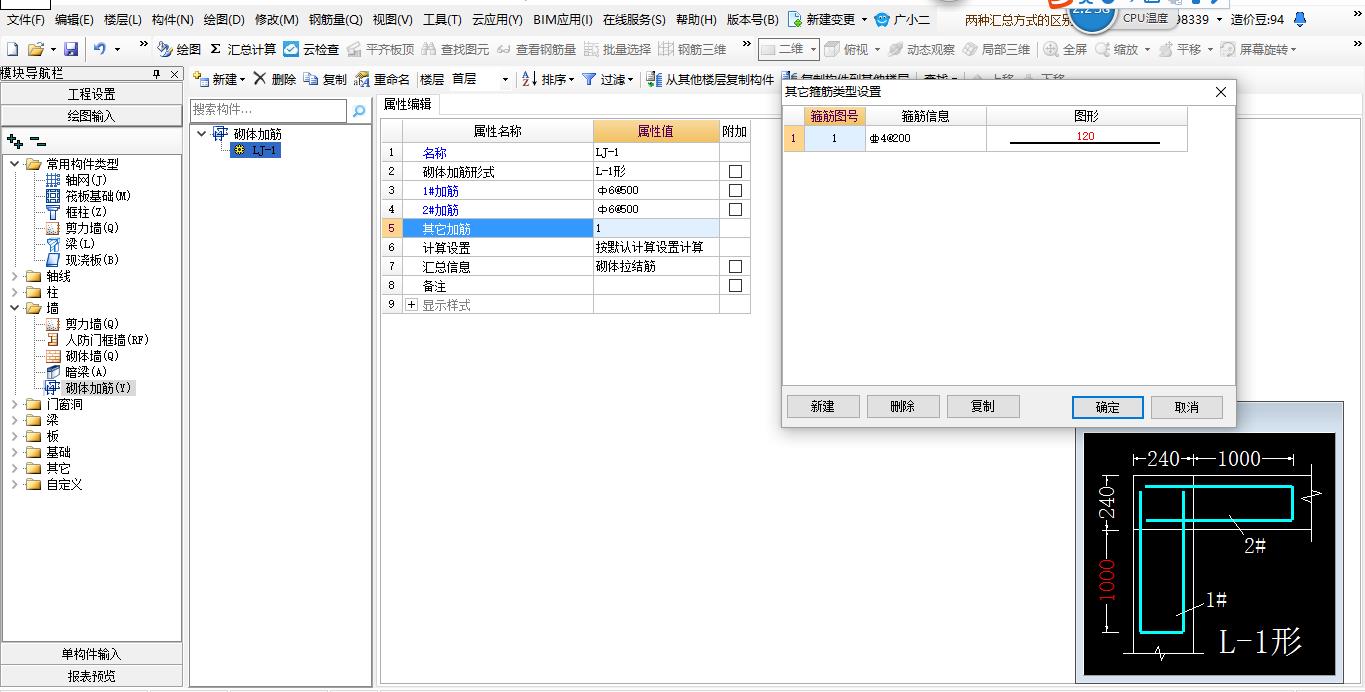Toggle the 附加 checkbox for 1#加筋 row
Viewport: 1365px width, 692px height.
pyautogui.click(x=735, y=191)
